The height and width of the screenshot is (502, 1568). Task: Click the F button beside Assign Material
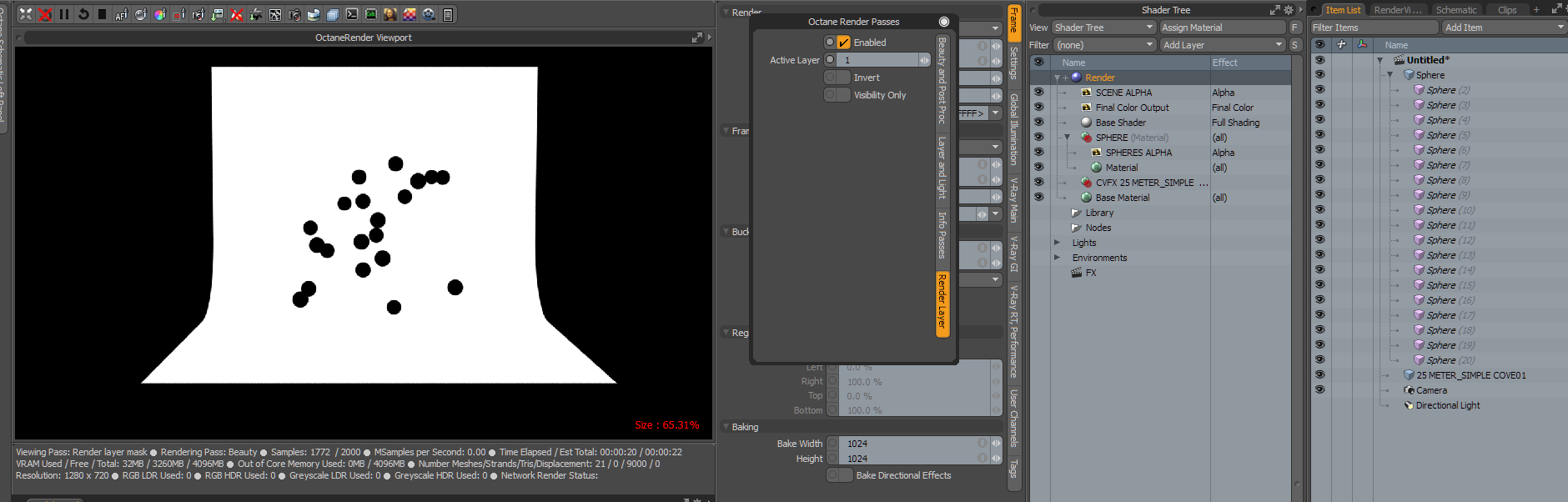pos(1295,28)
